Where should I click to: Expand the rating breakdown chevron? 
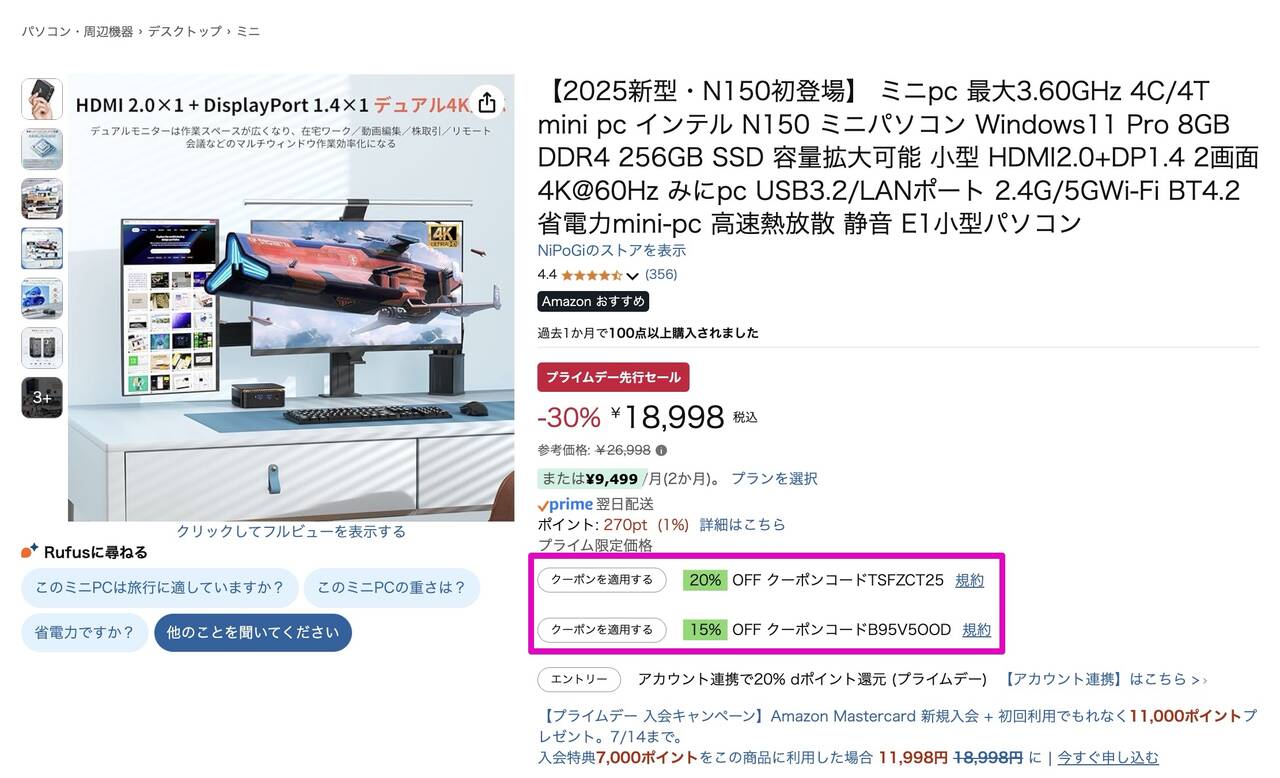(632, 276)
